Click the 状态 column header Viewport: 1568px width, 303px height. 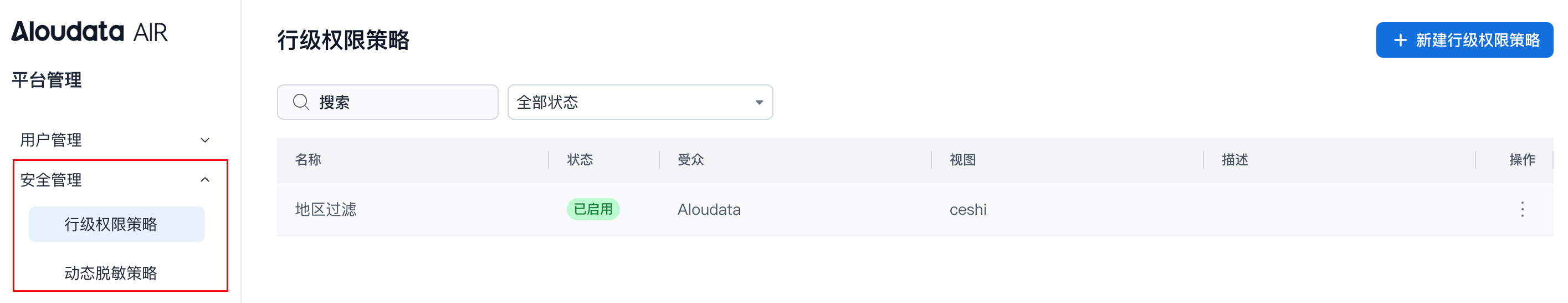pos(580,160)
